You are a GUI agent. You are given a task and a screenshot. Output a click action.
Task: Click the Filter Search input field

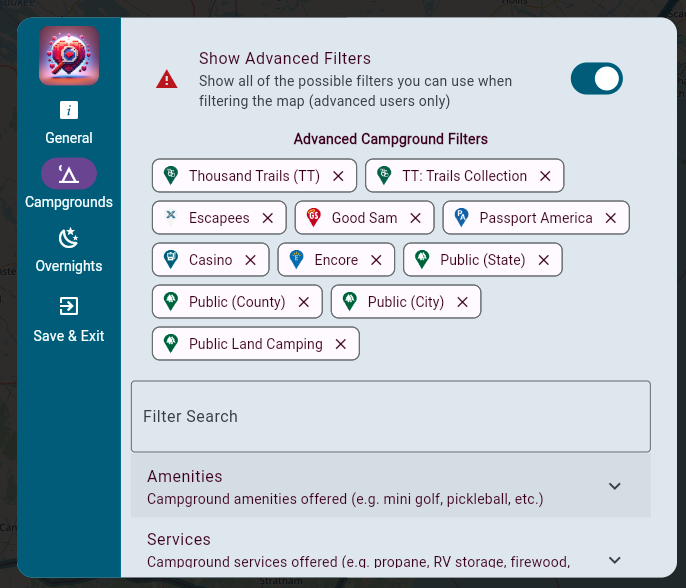(390, 416)
